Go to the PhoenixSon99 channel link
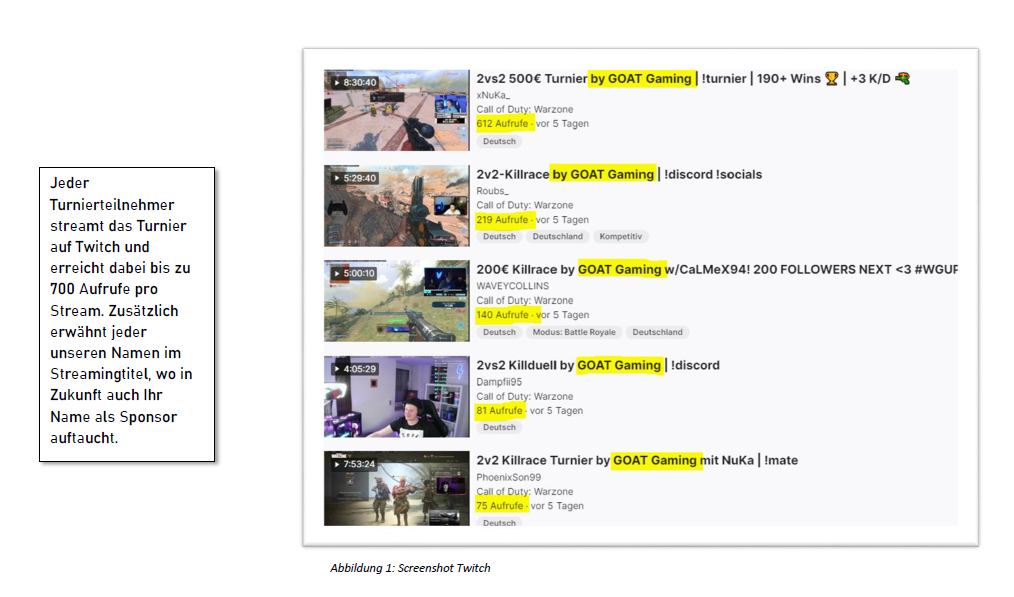The image size is (1014, 597). coord(508,477)
